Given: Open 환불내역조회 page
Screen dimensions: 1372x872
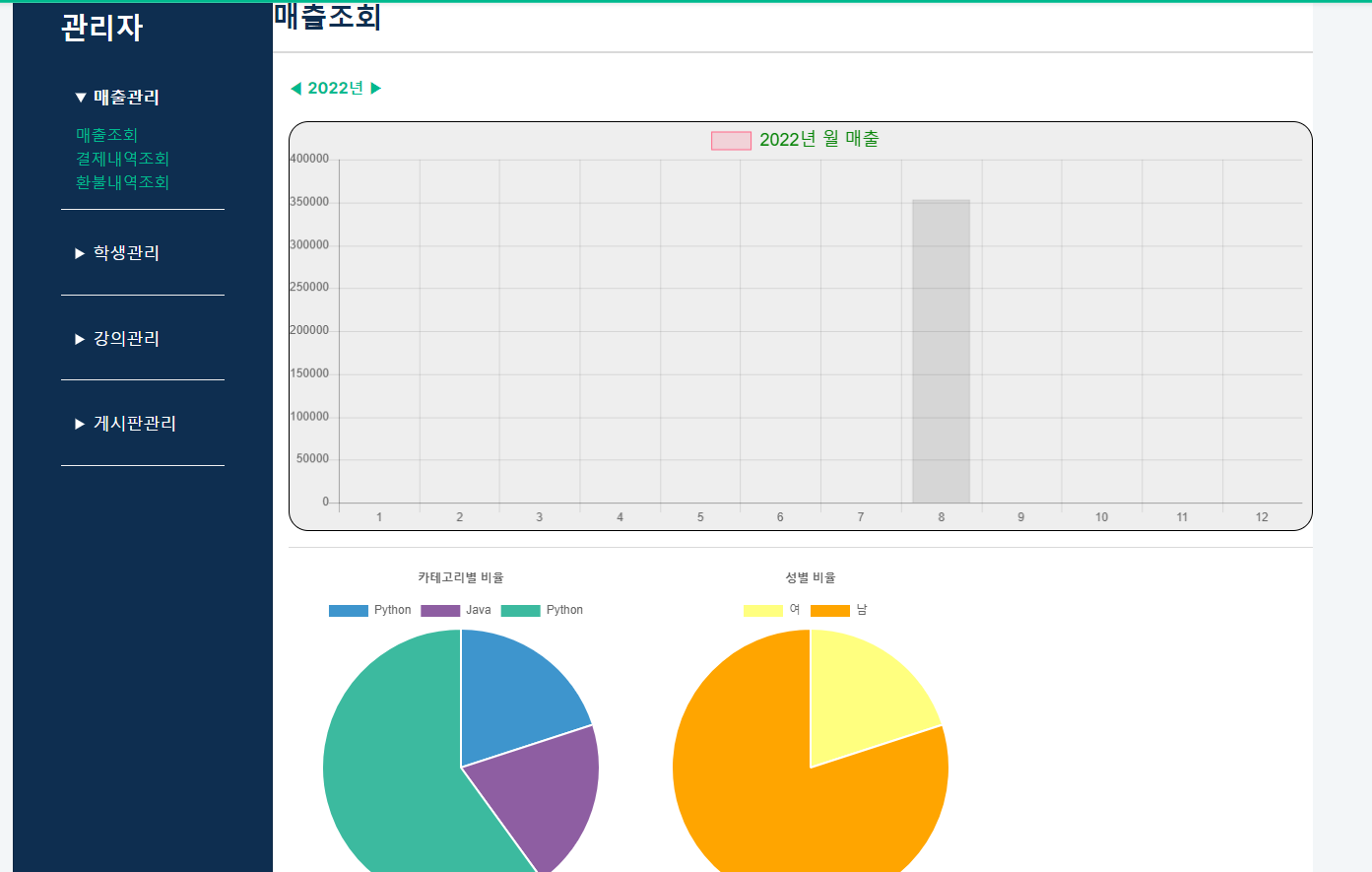Looking at the screenshot, I should pos(120,182).
